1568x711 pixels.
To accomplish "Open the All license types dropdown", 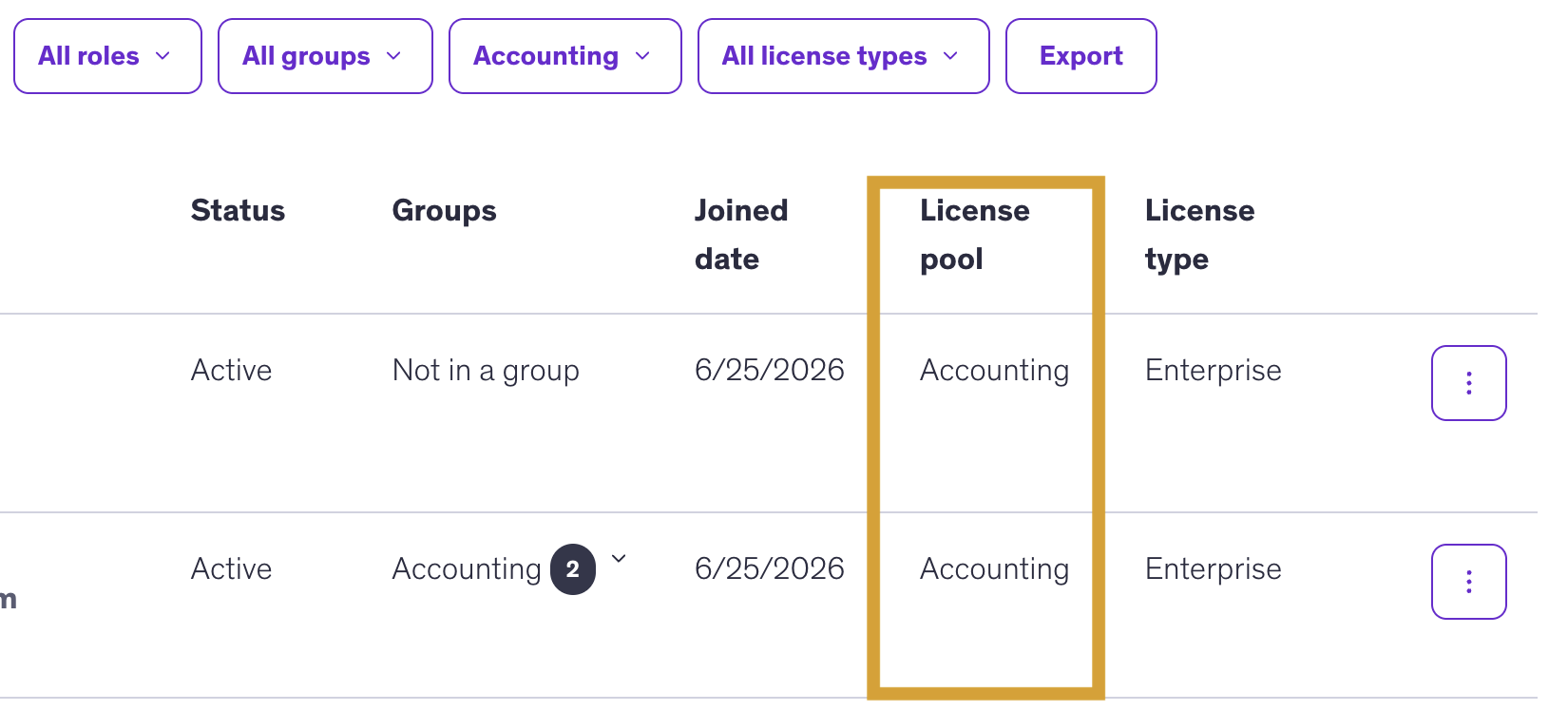I will [x=843, y=56].
